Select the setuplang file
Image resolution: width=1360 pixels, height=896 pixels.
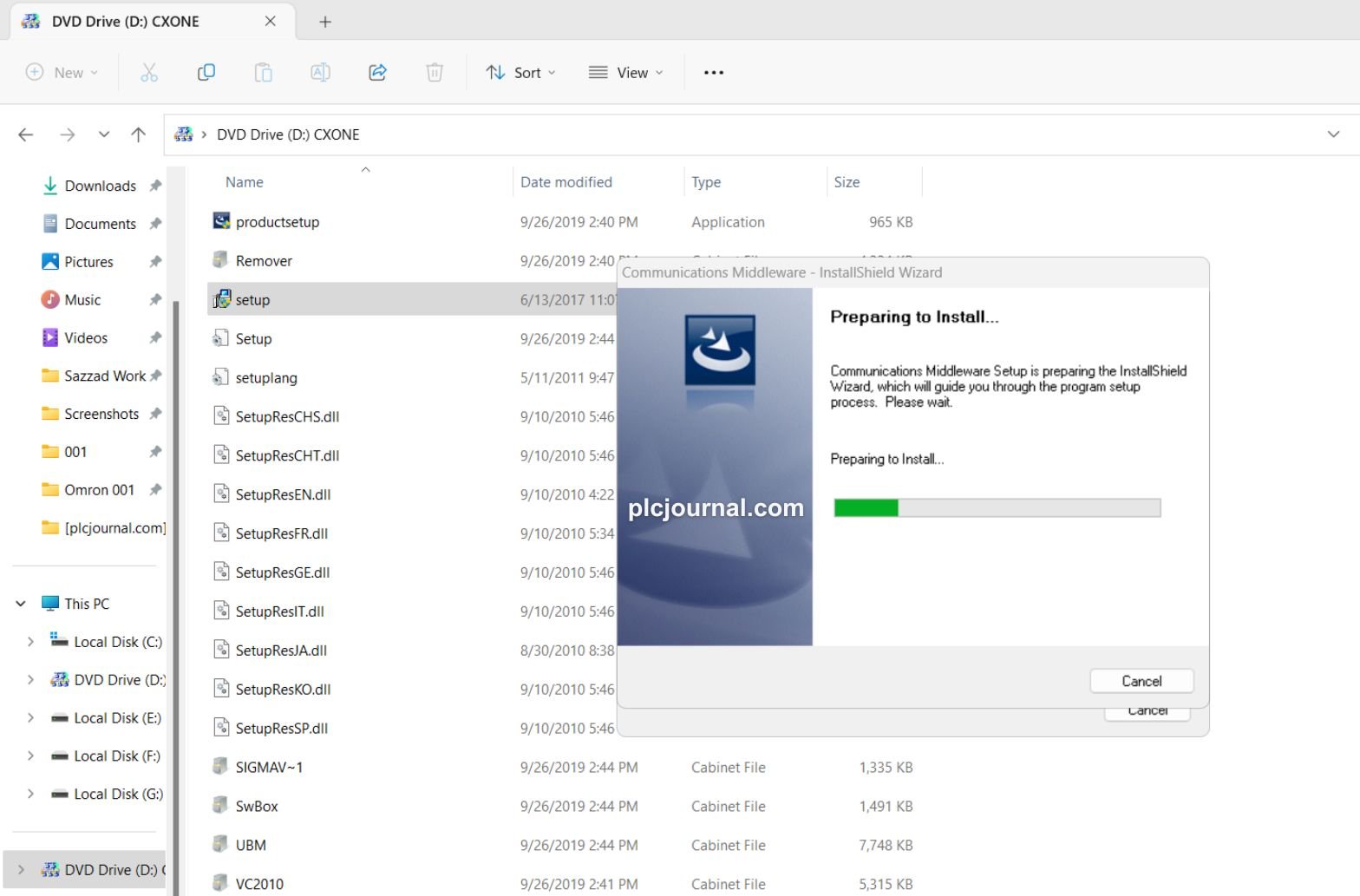tap(266, 378)
